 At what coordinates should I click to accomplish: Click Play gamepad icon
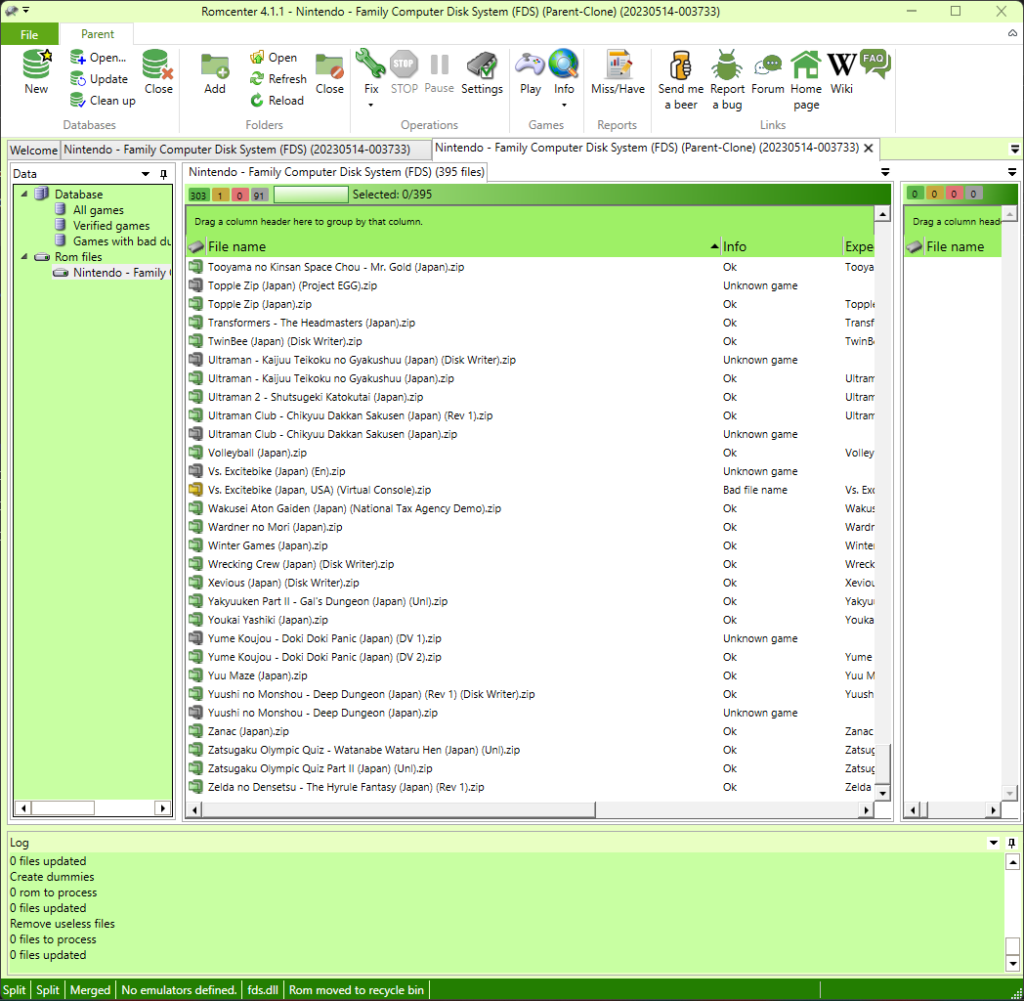[530, 72]
